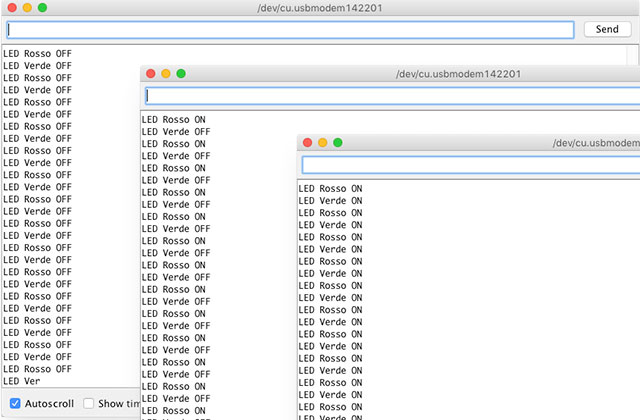Focus the middle window's serial input field
640x420 pixels.
click(x=392, y=96)
